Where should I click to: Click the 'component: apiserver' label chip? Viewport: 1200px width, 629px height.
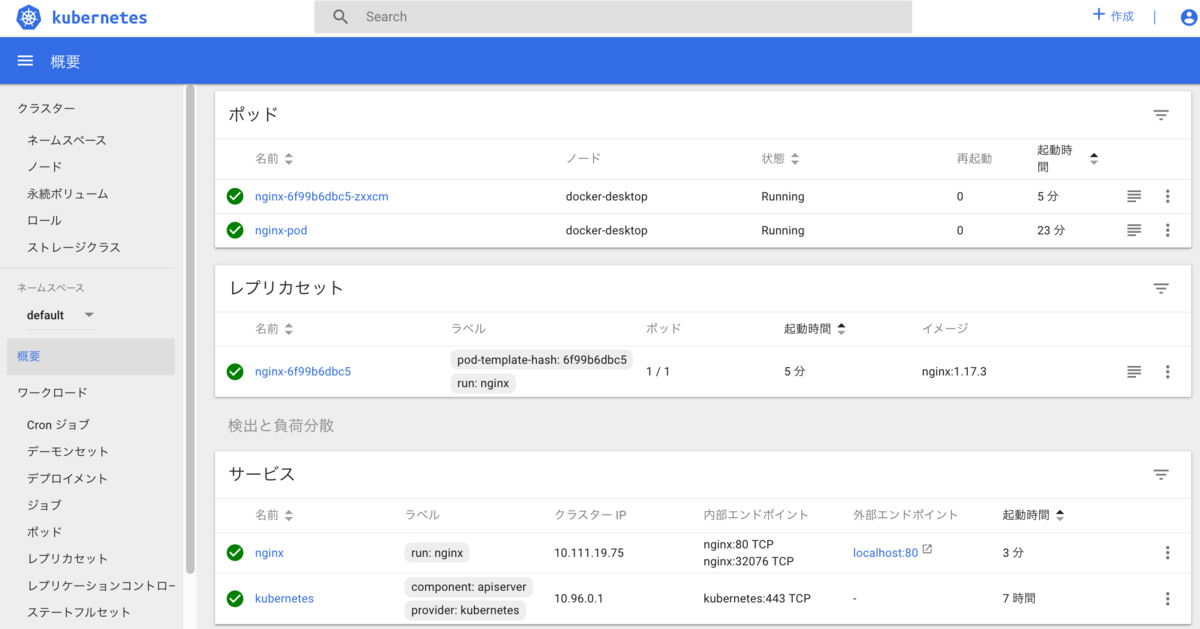click(x=469, y=587)
